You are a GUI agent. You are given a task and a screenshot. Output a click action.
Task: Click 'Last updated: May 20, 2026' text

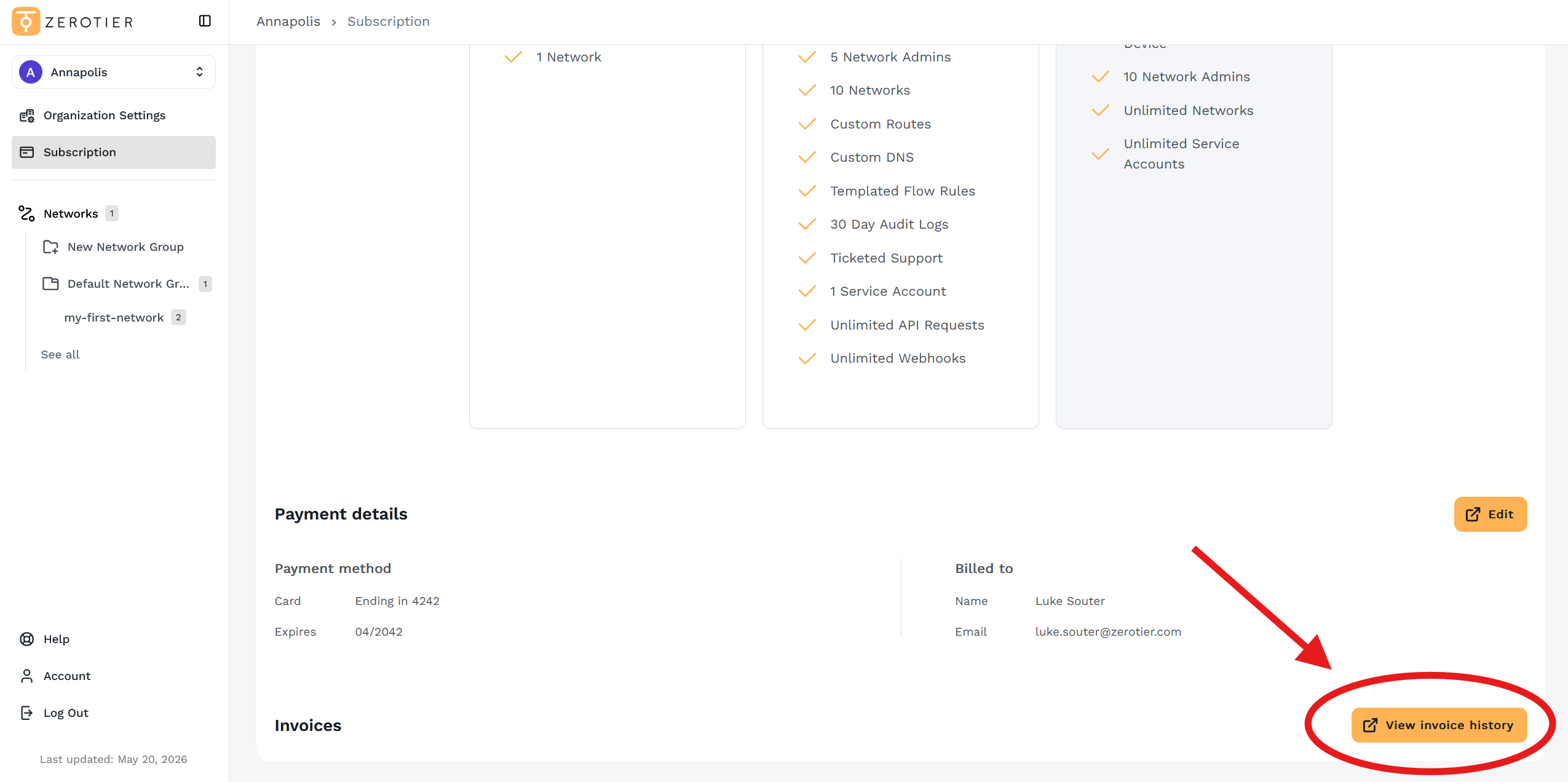click(x=114, y=760)
